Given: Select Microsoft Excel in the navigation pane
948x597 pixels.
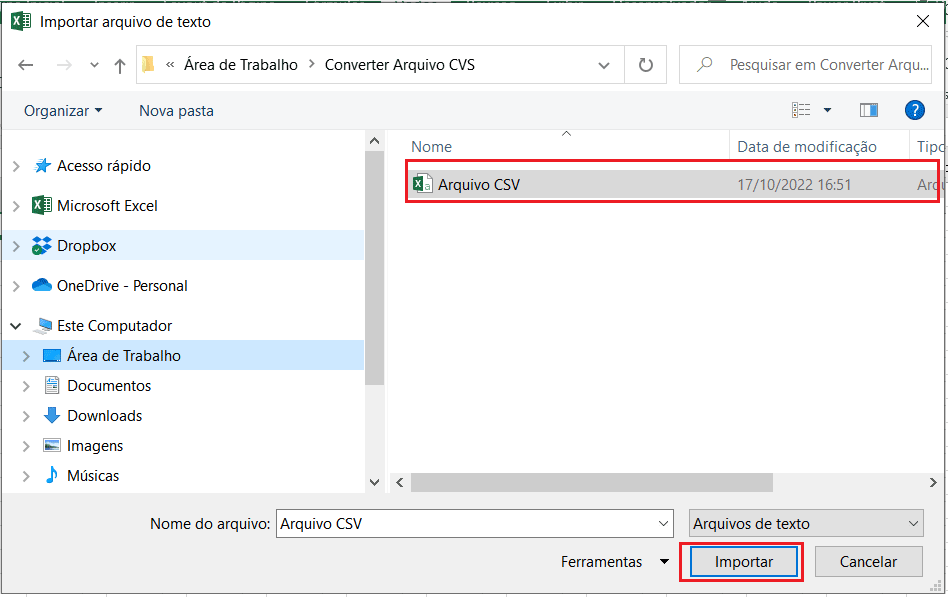Looking at the screenshot, I should 107,205.
